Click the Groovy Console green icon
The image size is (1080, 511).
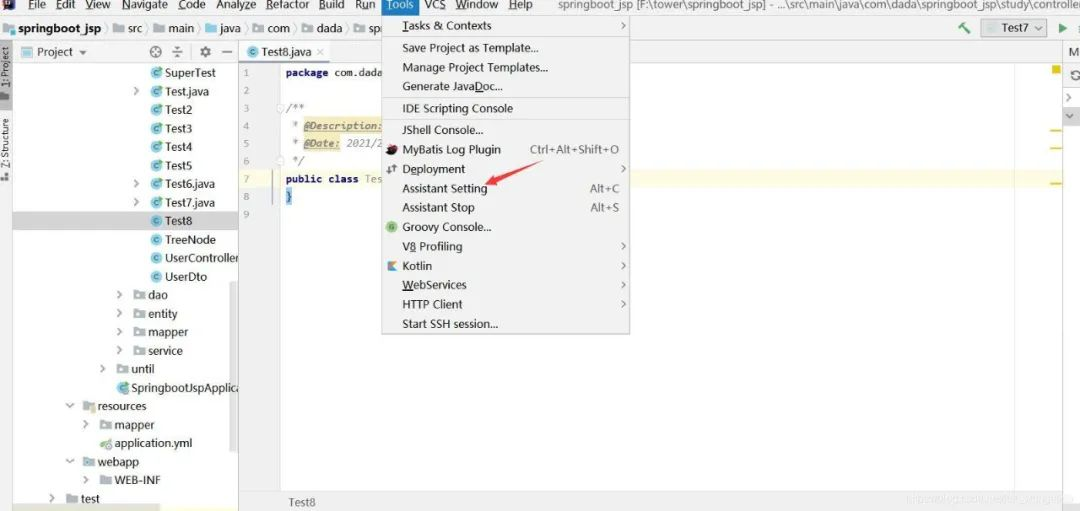coord(391,227)
